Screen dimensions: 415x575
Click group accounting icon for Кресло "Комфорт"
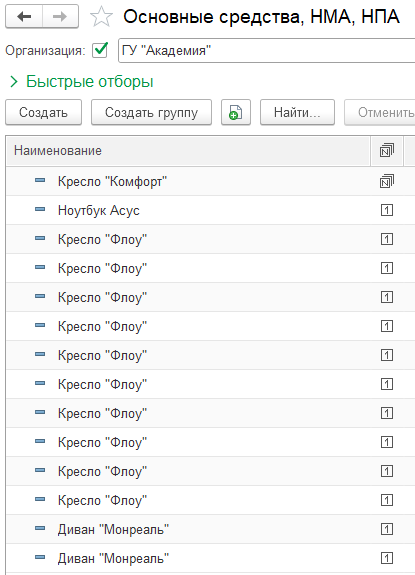click(x=387, y=181)
